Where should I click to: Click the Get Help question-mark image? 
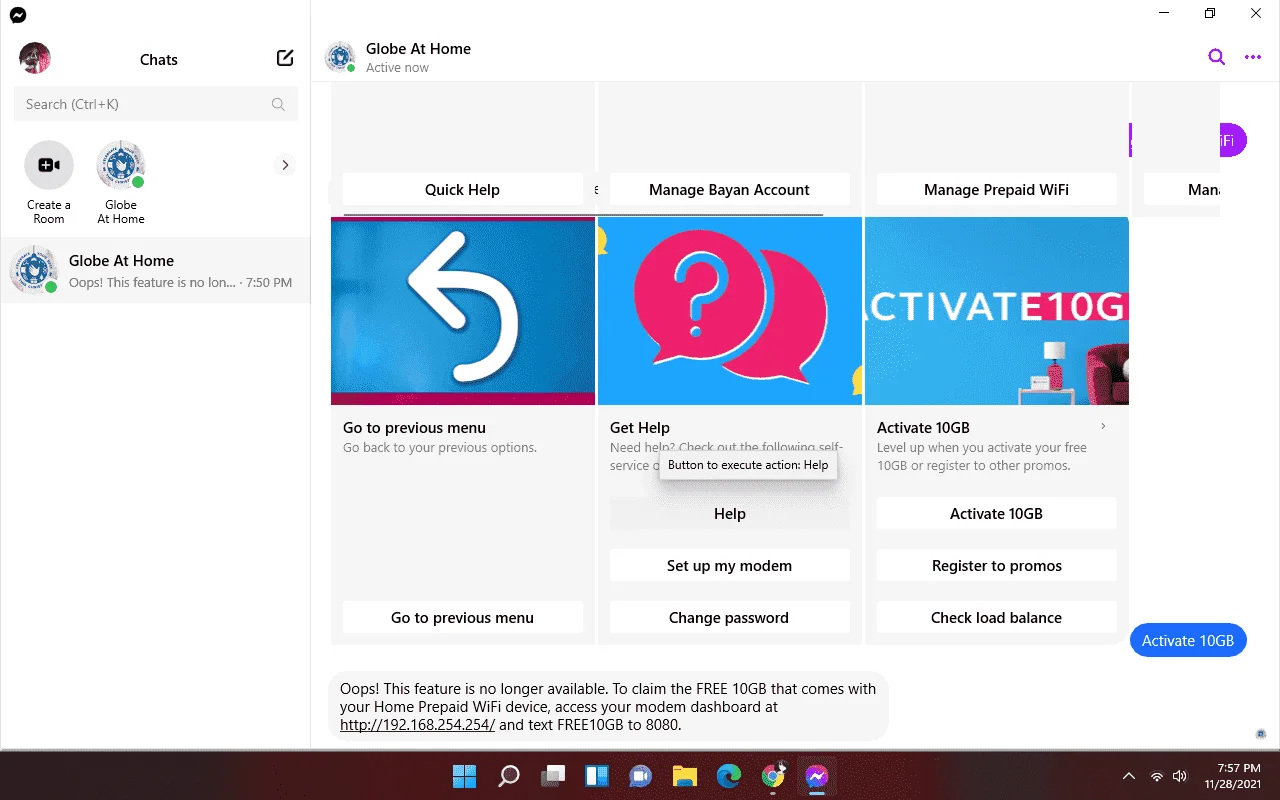coord(730,311)
